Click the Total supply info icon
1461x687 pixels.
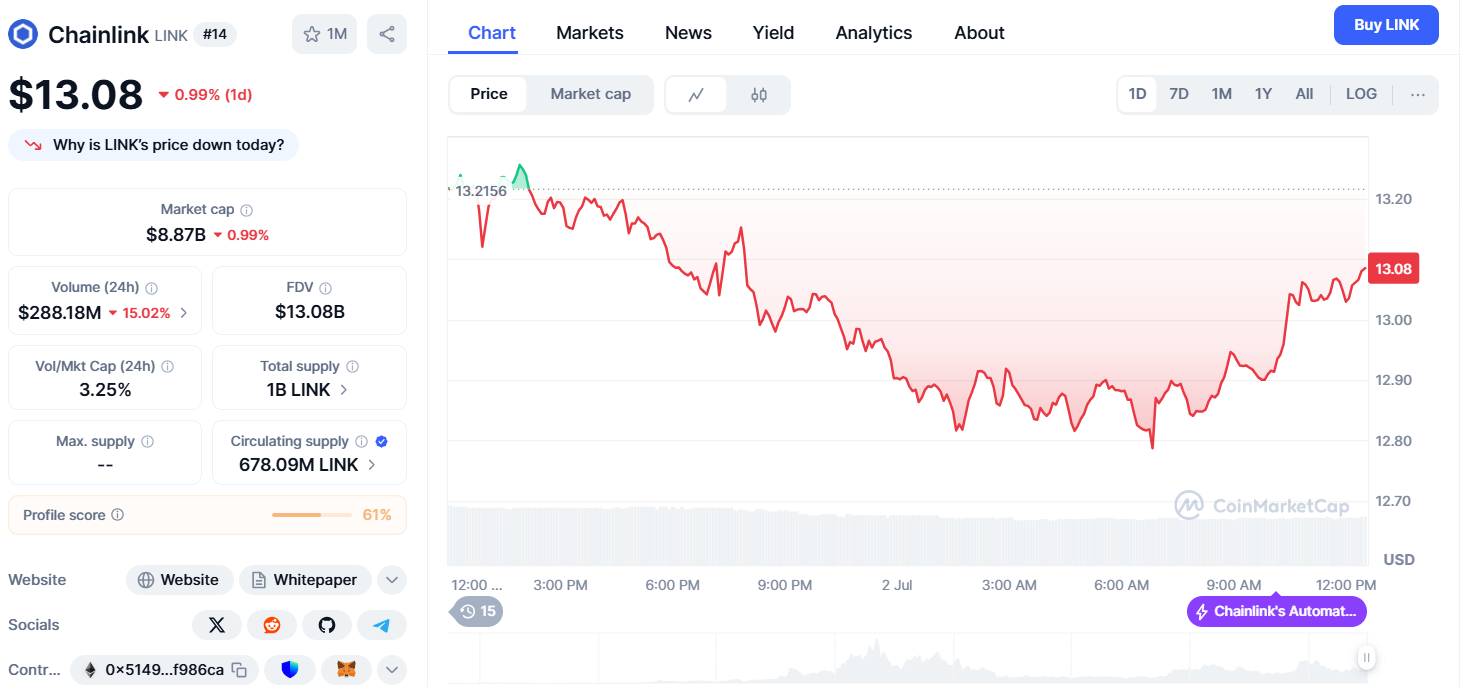coord(352,367)
